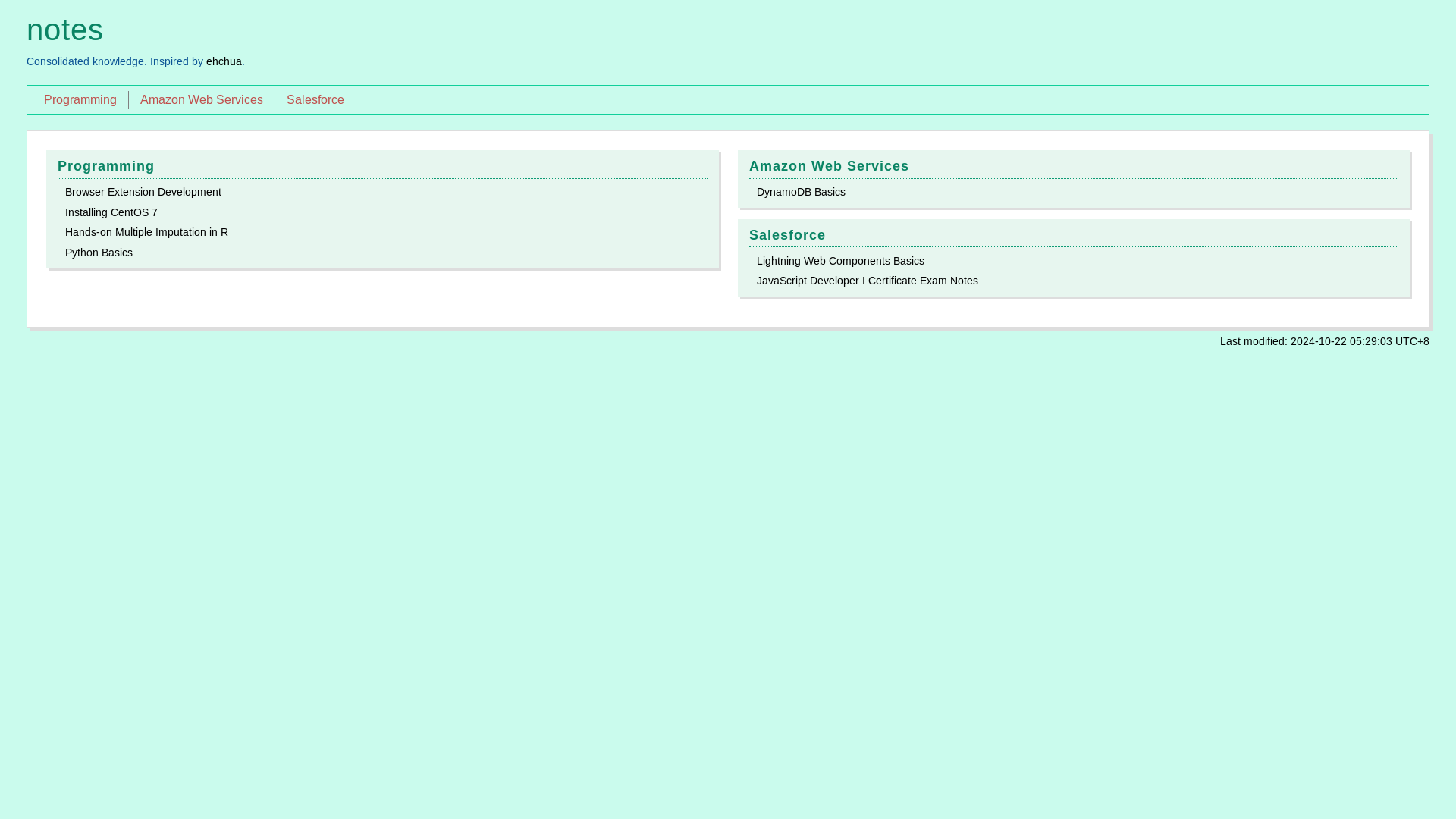The width and height of the screenshot is (1456, 819).
Task: Open Installing CentOS 7 note
Action: coord(111,212)
